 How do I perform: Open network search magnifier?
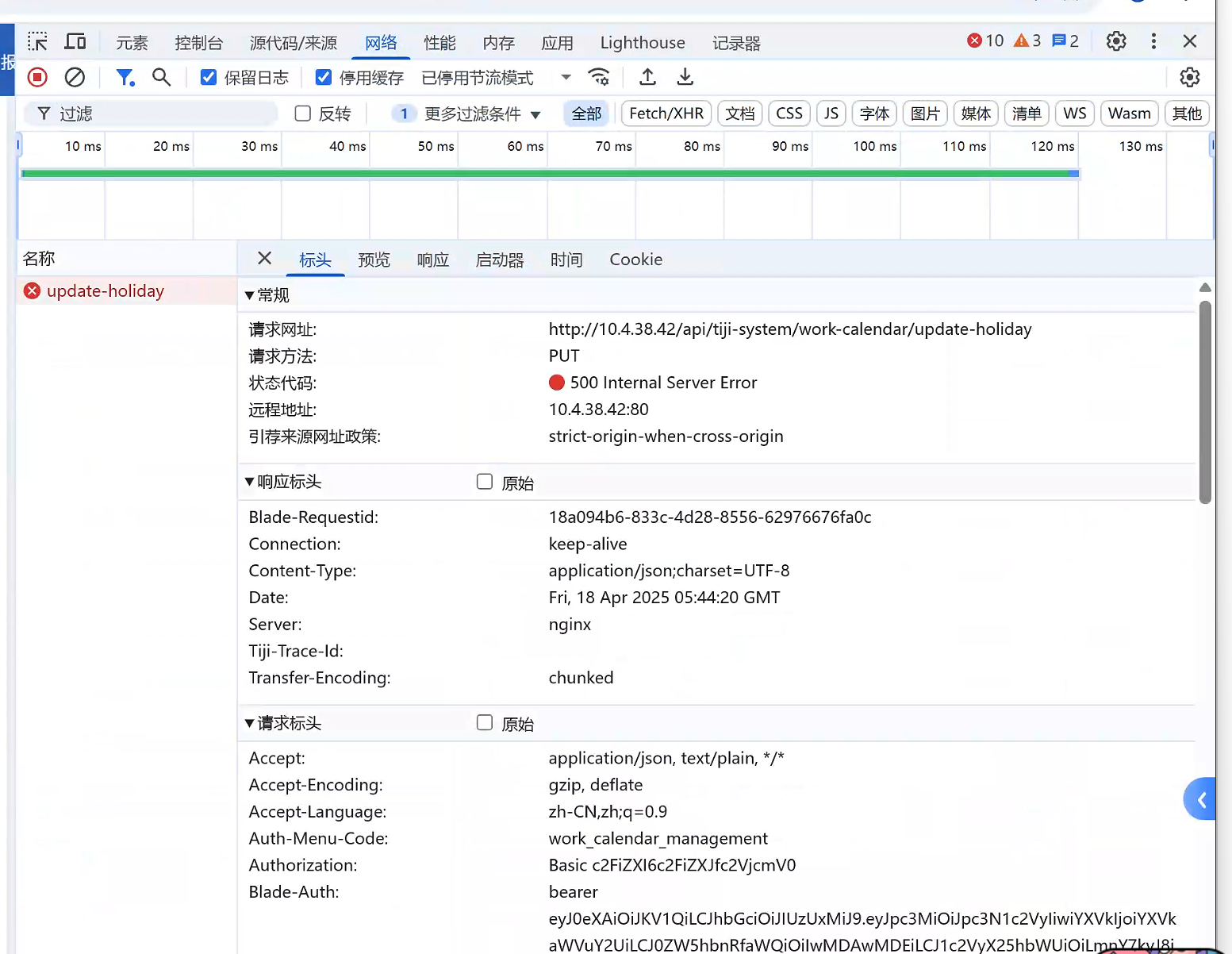tap(162, 77)
